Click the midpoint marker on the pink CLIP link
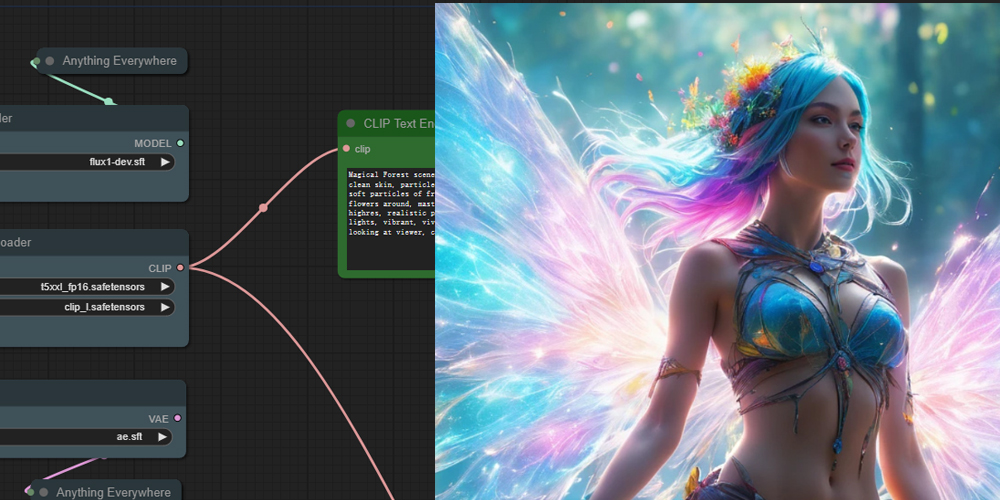This screenshot has width=1000, height=500. 263,208
